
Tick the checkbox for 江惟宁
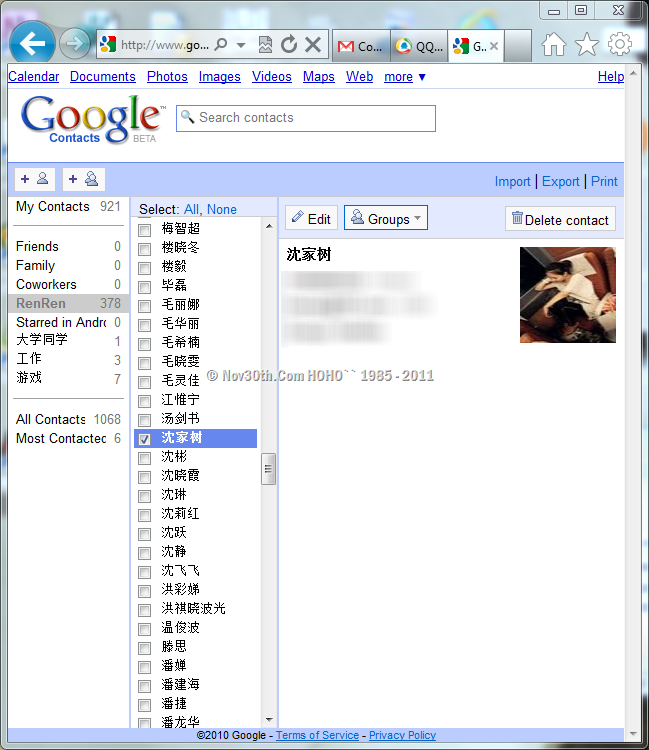[144, 401]
